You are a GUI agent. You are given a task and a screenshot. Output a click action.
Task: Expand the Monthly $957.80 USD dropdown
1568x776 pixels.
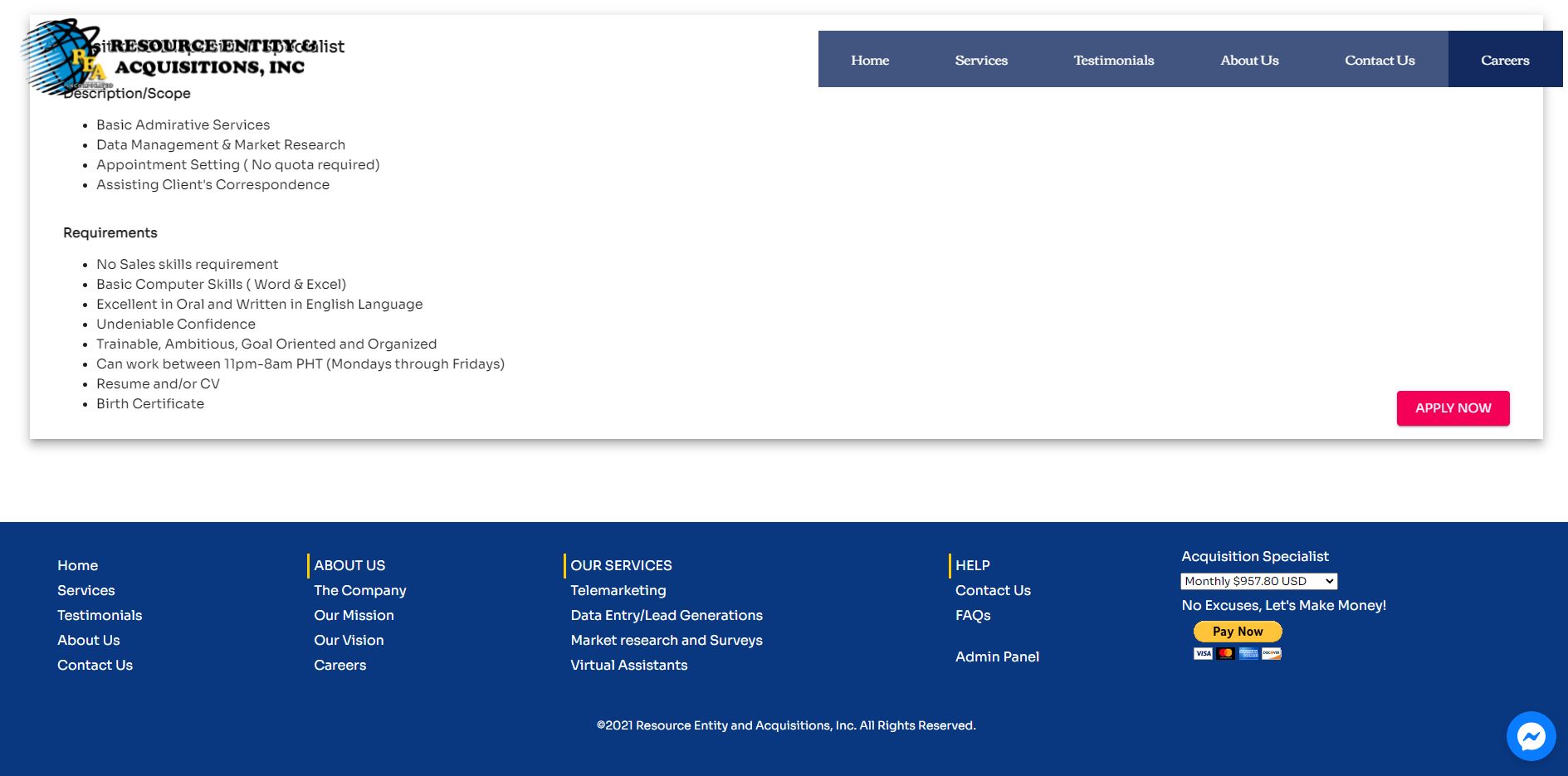click(x=1258, y=581)
